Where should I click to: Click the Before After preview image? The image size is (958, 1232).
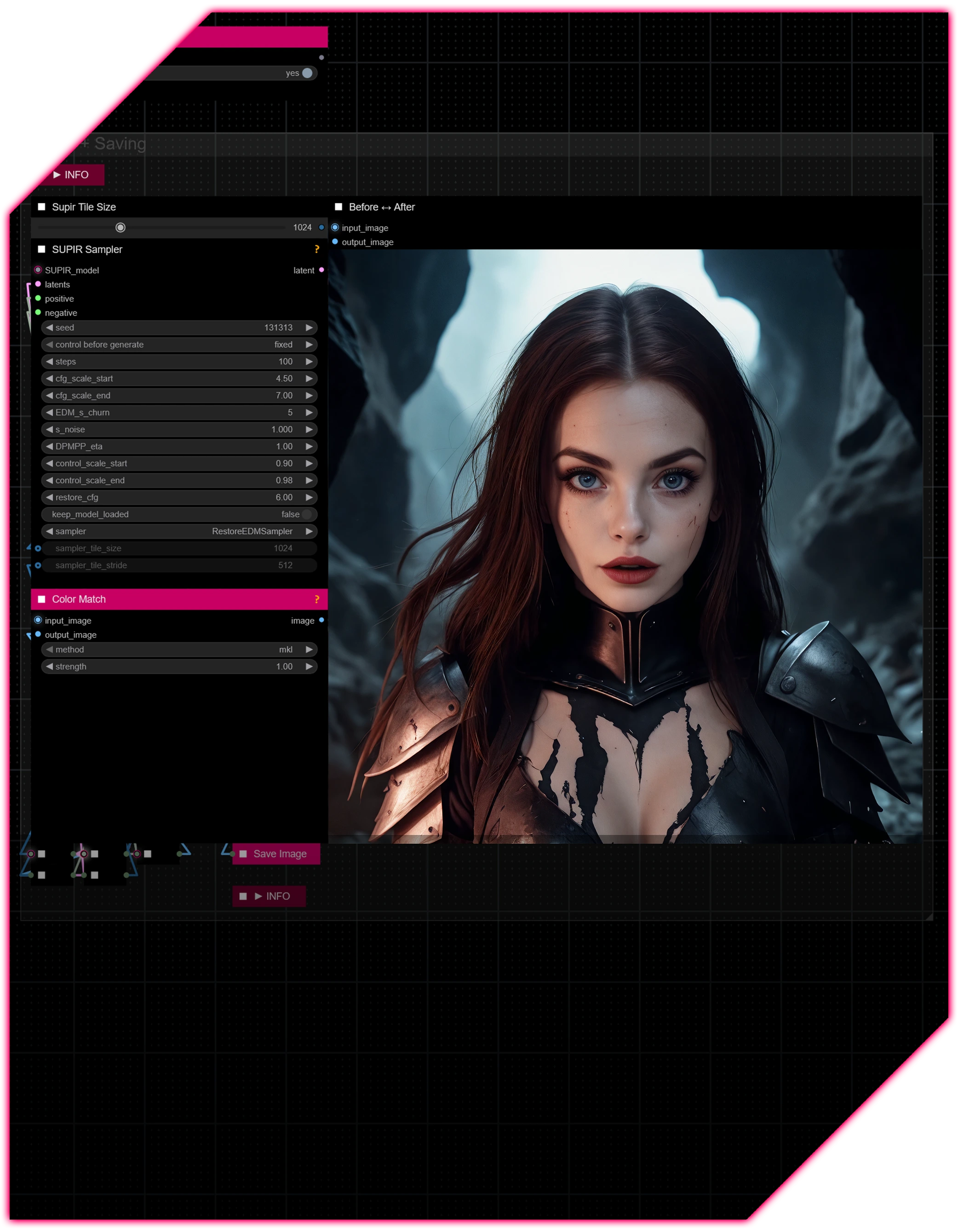[x=625, y=546]
